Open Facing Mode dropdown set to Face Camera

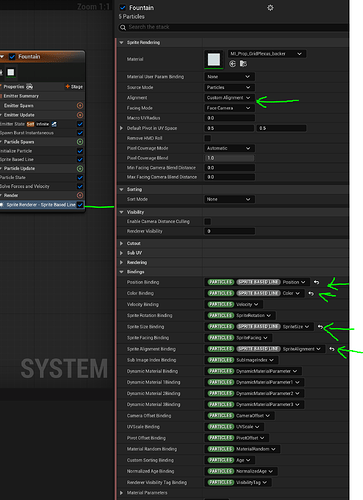tap(229, 108)
